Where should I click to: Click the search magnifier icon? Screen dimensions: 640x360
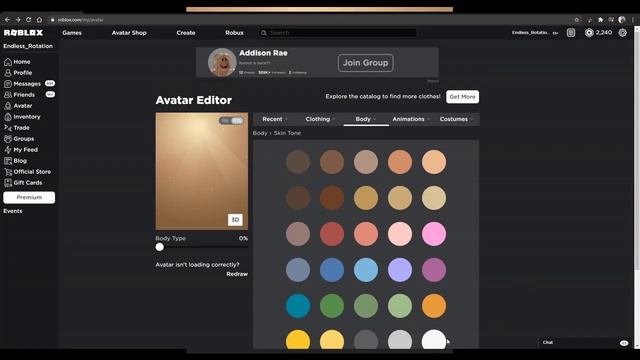pos(264,33)
